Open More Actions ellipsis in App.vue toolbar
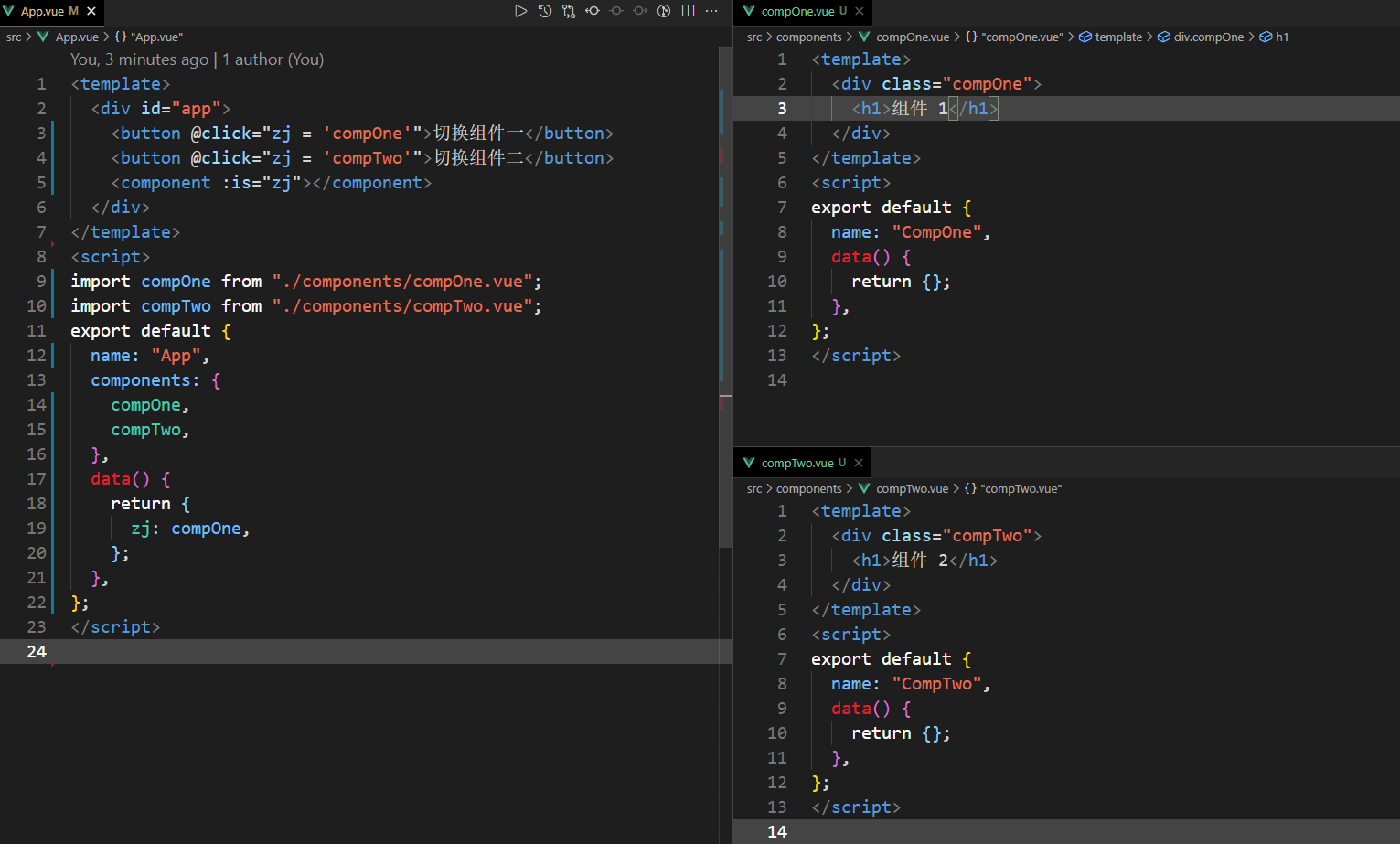The width and height of the screenshot is (1400, 844). point(711,11)
